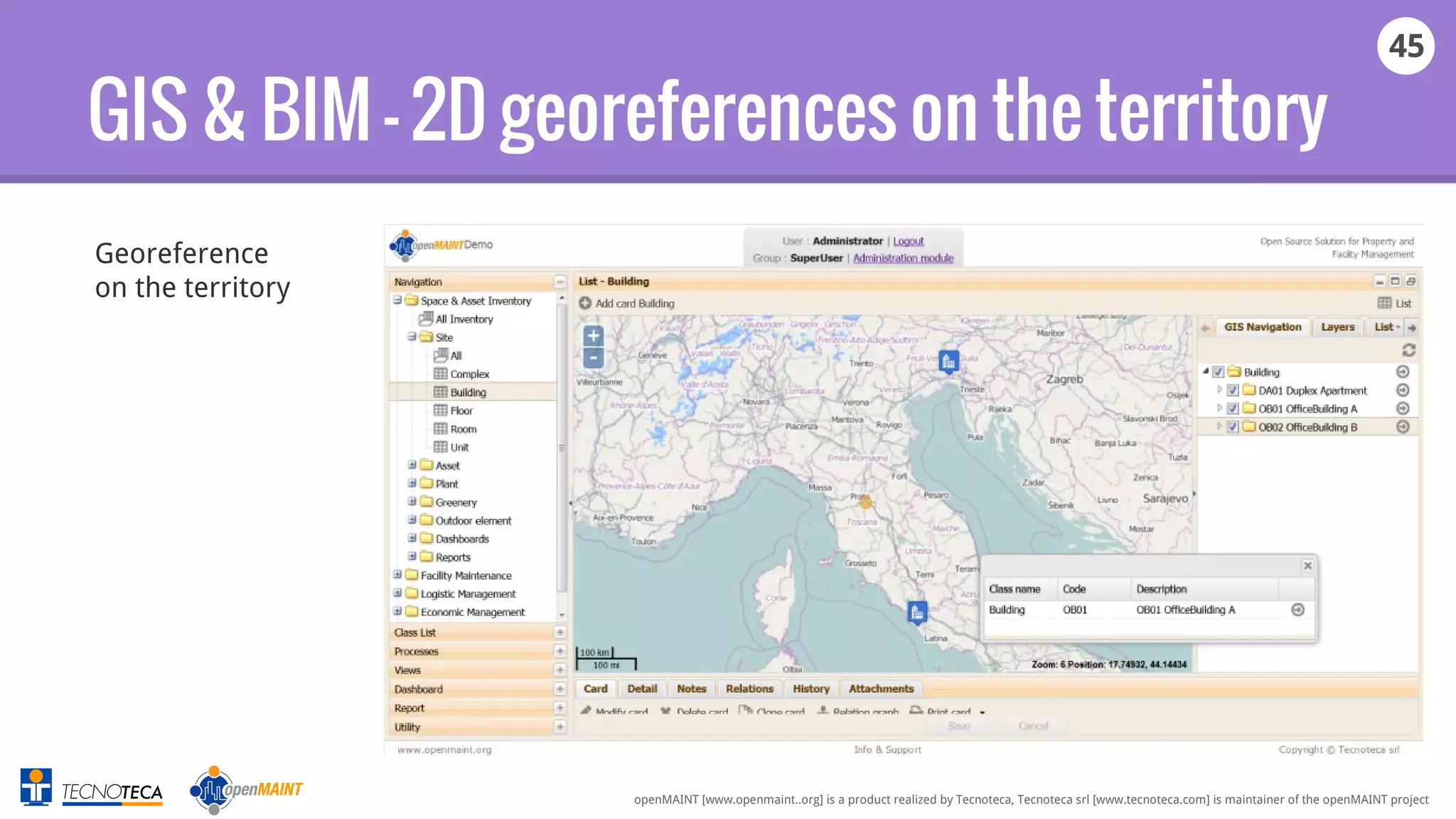Screen dimensions: 1456x819
Task: Collapse the Site tree node
Action: [x=412, y=336]
